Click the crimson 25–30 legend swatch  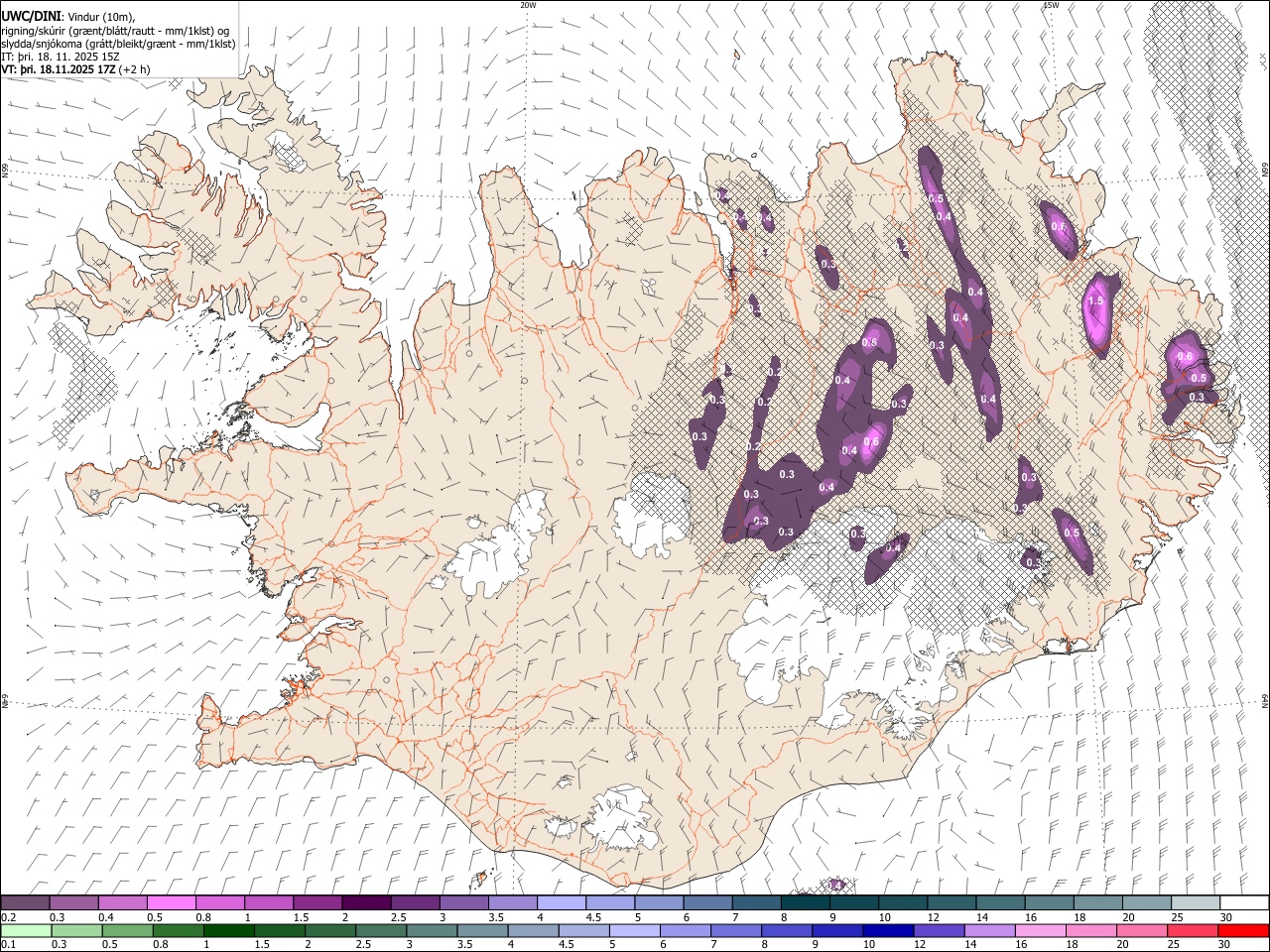(x=1194, y=931)
